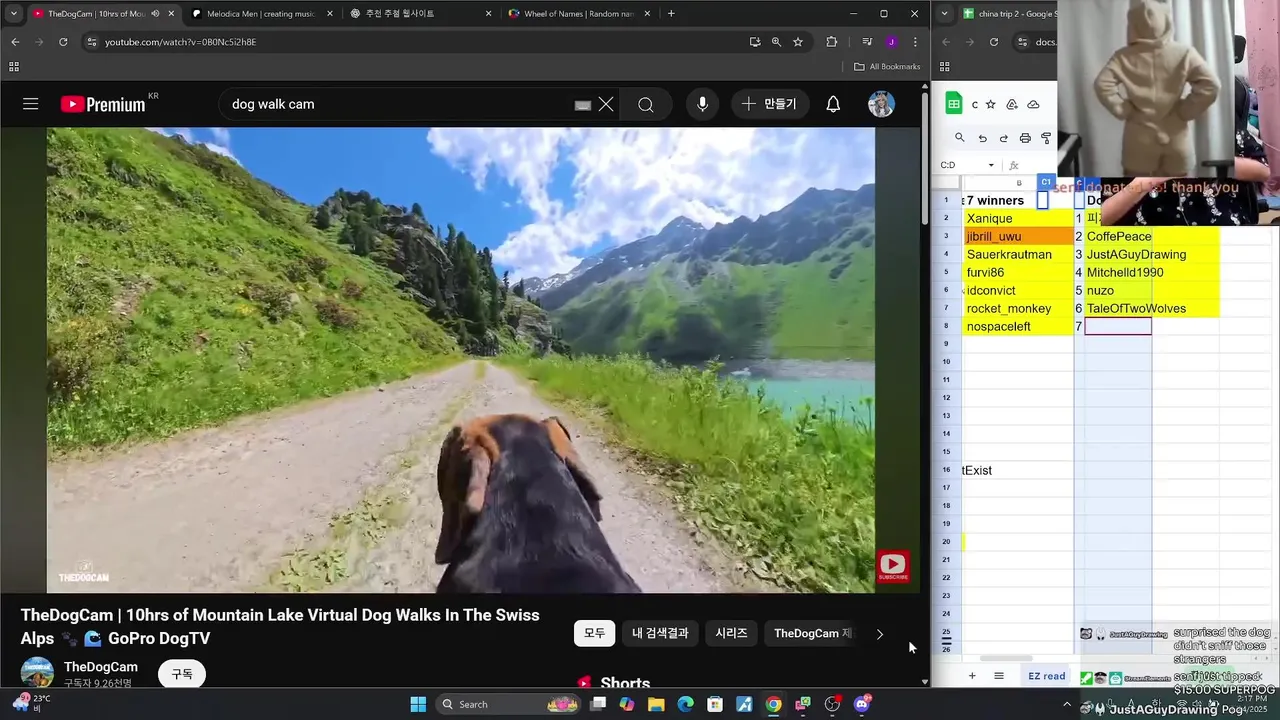Open TheDogCam channel avatar

[x=38, y=672]
